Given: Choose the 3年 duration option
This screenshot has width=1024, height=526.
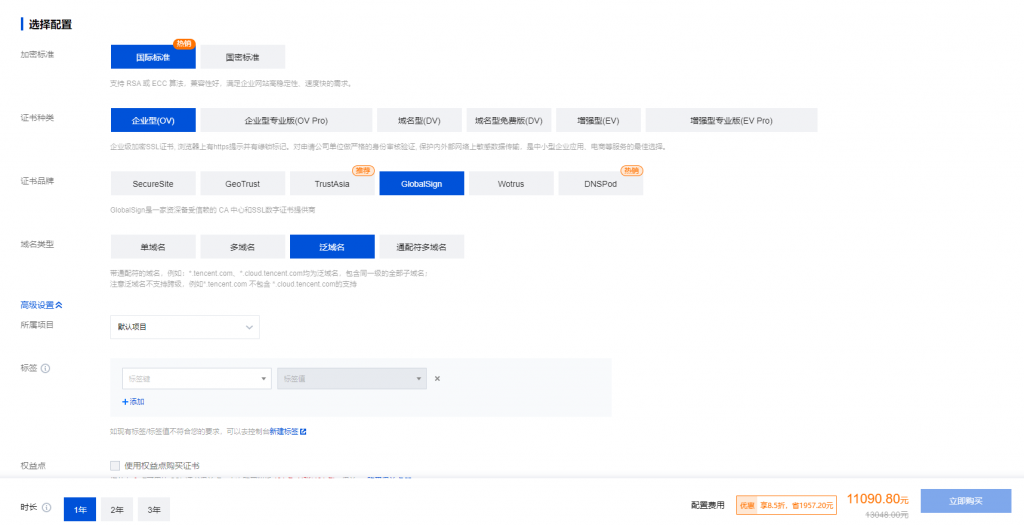Looking at the screenshot, I should click(x=154, y=510).
